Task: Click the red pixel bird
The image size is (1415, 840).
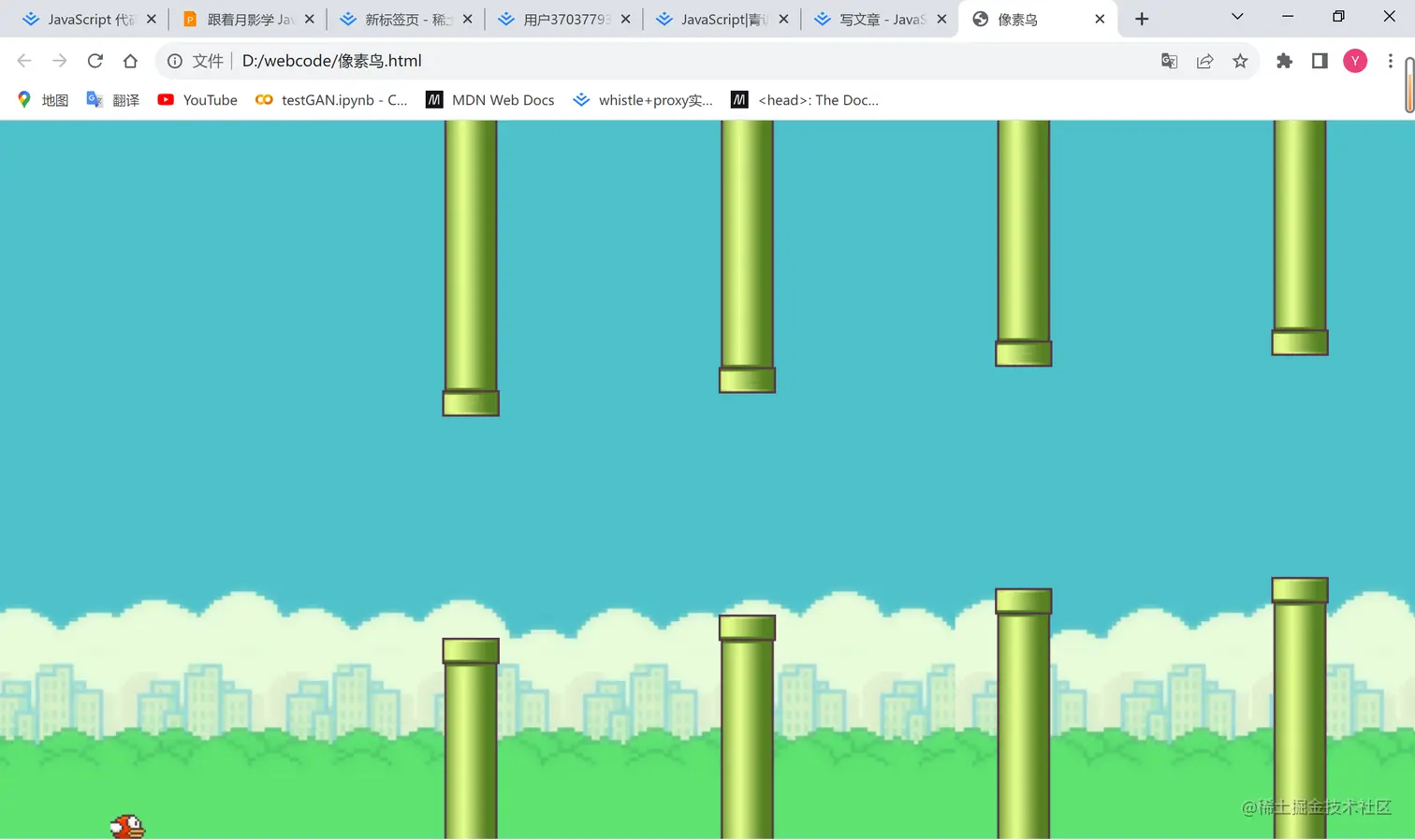Action: [127, 827]
